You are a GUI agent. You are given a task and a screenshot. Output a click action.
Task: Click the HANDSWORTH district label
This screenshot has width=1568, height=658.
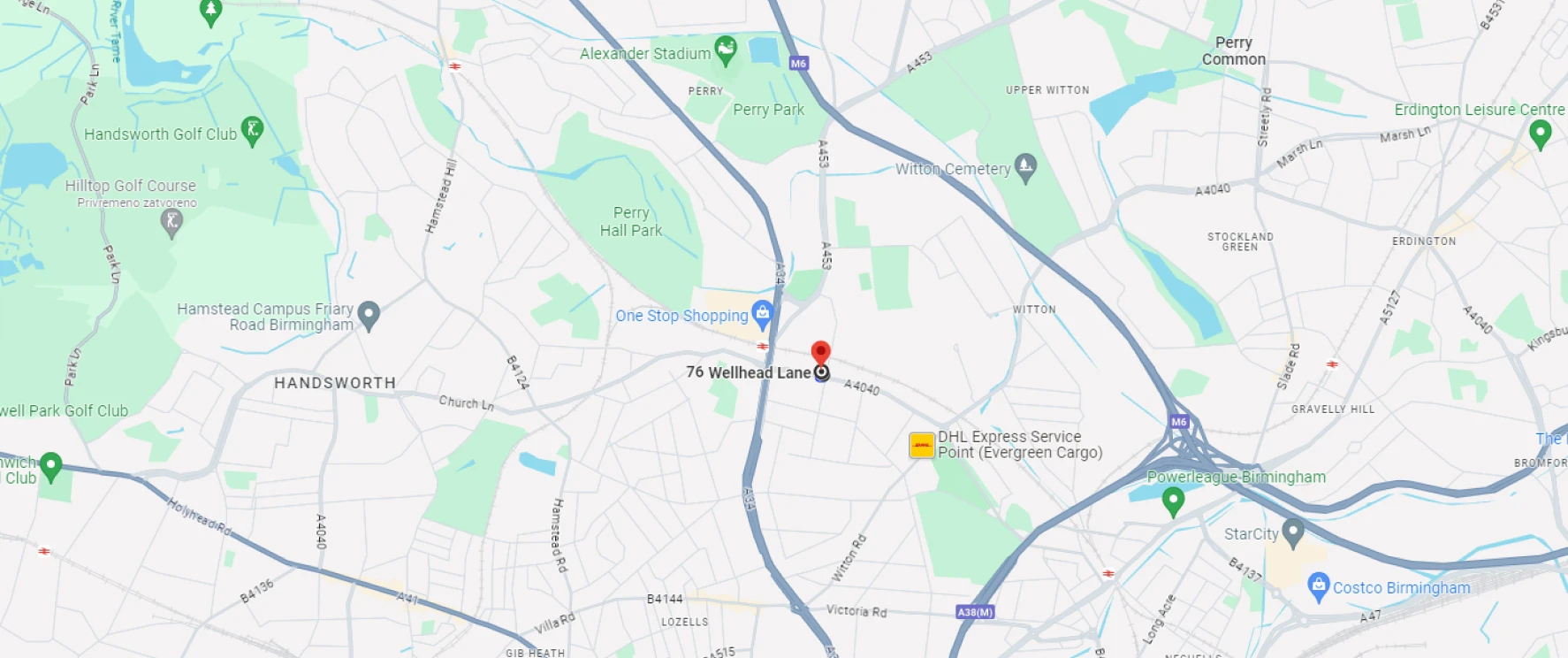pos(335,383)
